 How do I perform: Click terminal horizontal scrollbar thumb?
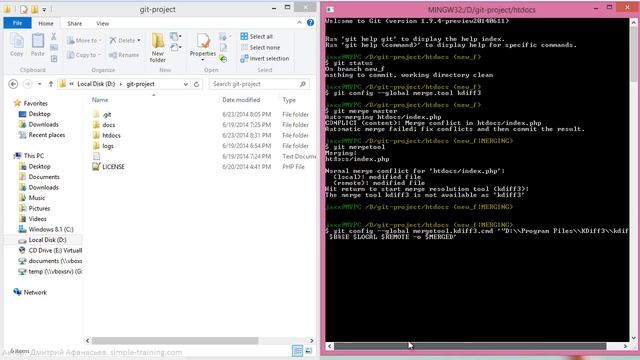pos(470,346)
